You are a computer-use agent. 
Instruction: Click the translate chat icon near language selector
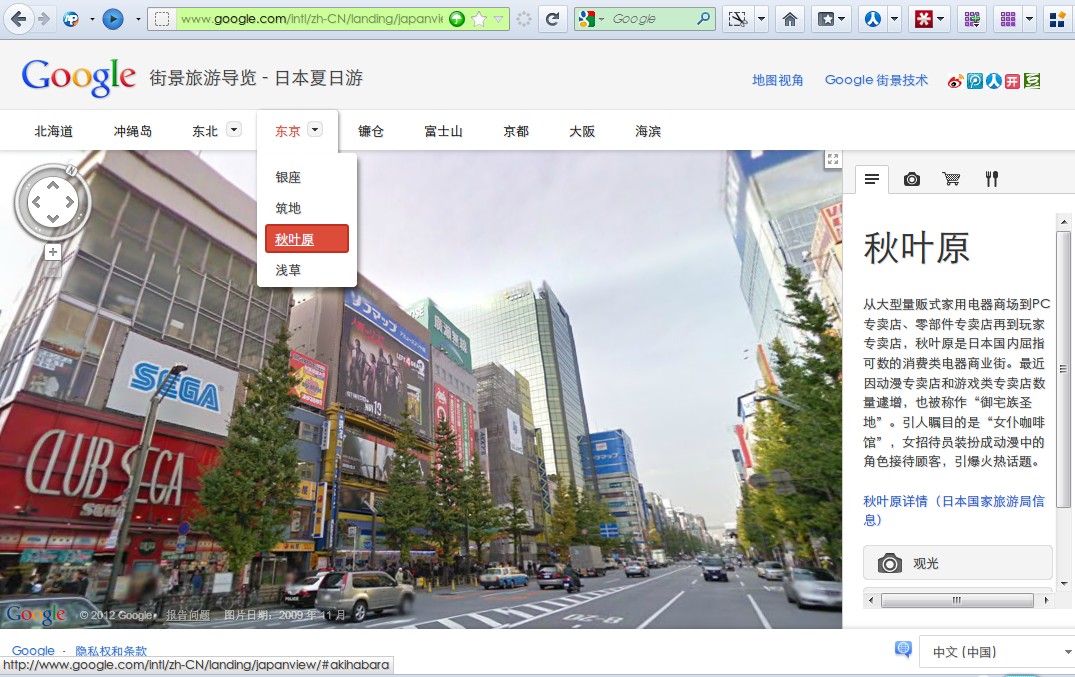904,649
